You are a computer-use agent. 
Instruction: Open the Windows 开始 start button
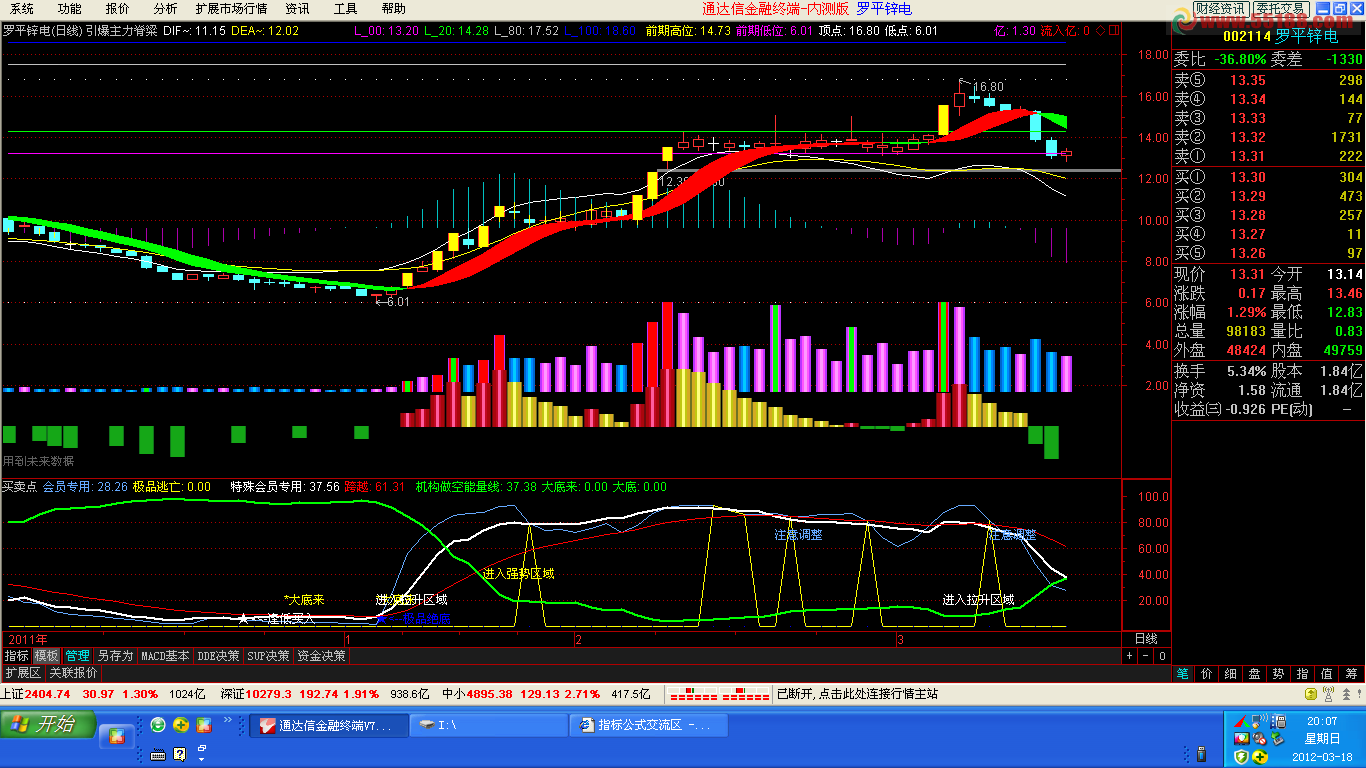pyautogui.click(x=48, y=724)
